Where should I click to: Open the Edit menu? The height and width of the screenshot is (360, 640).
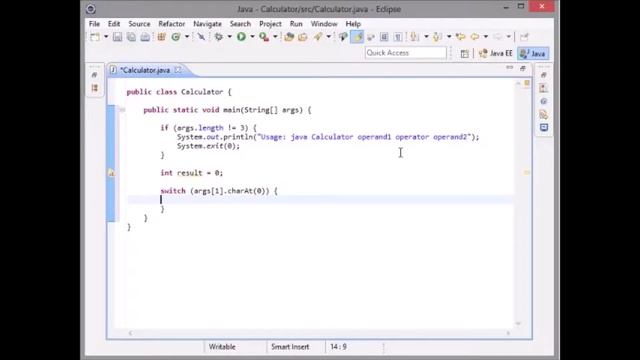click(114, 24)
